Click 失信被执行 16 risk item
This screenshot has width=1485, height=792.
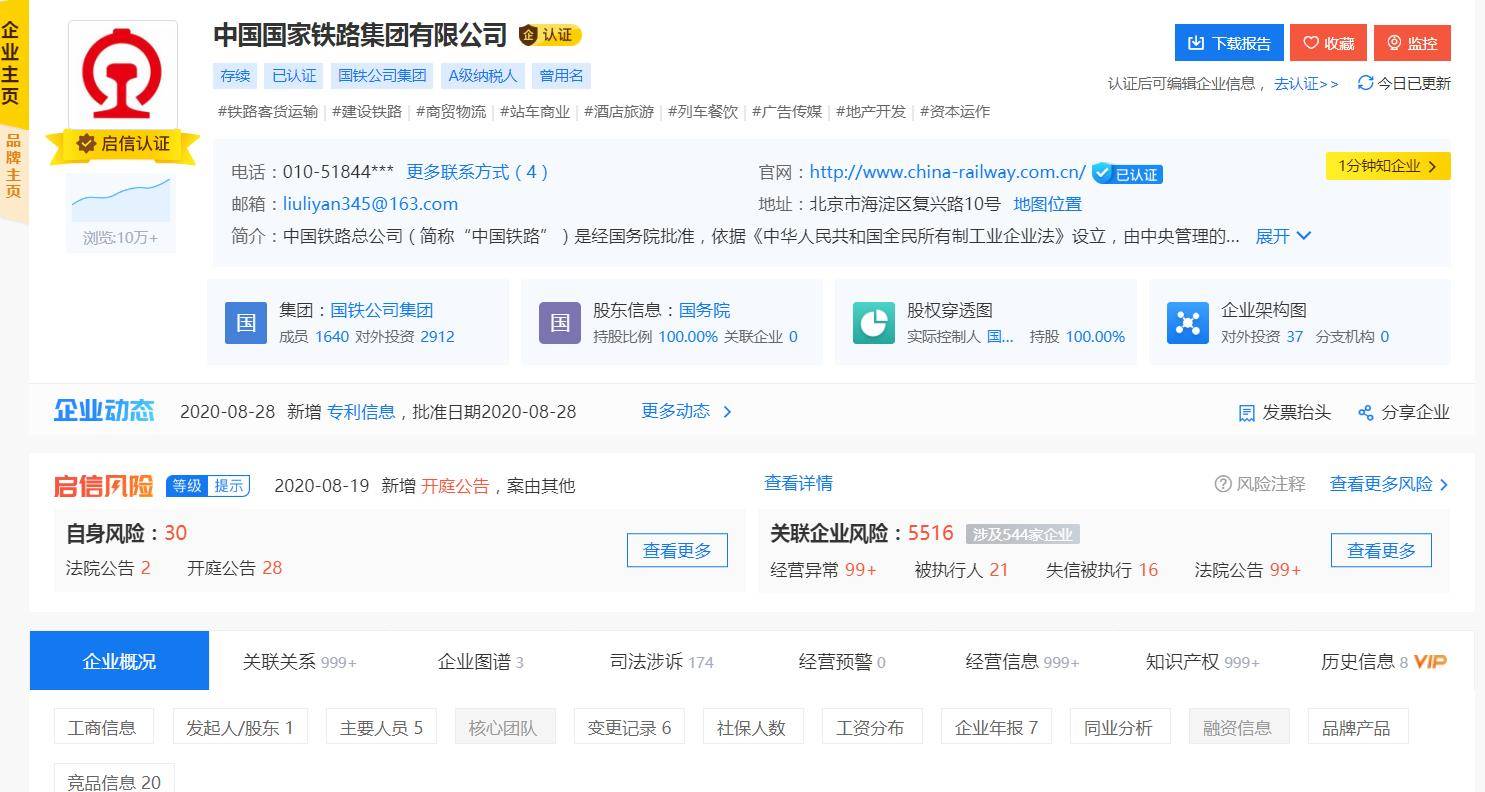[x=1102, y=570]
